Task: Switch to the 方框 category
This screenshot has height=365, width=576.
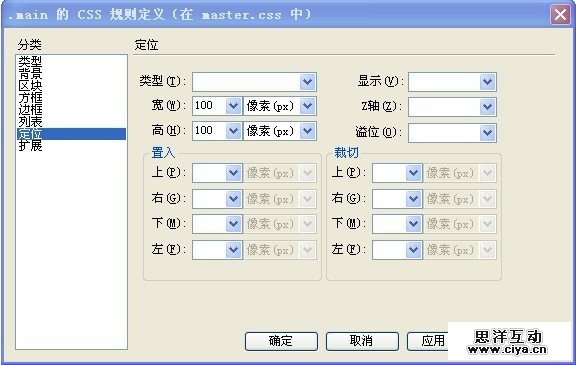Action: click(x=30, y=97)
